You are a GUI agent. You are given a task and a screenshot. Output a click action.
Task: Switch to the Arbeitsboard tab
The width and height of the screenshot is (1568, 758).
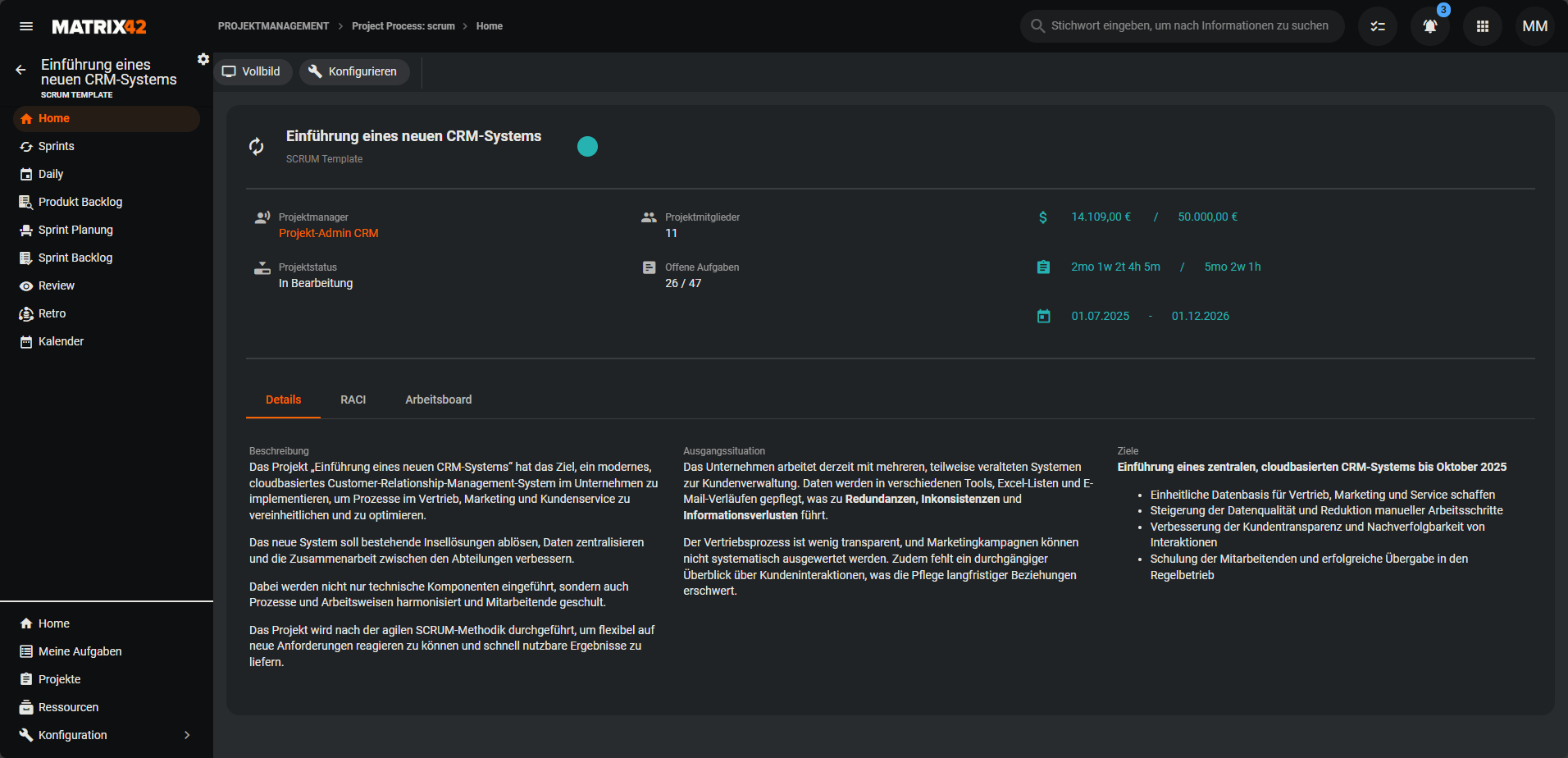click(438, 400)
